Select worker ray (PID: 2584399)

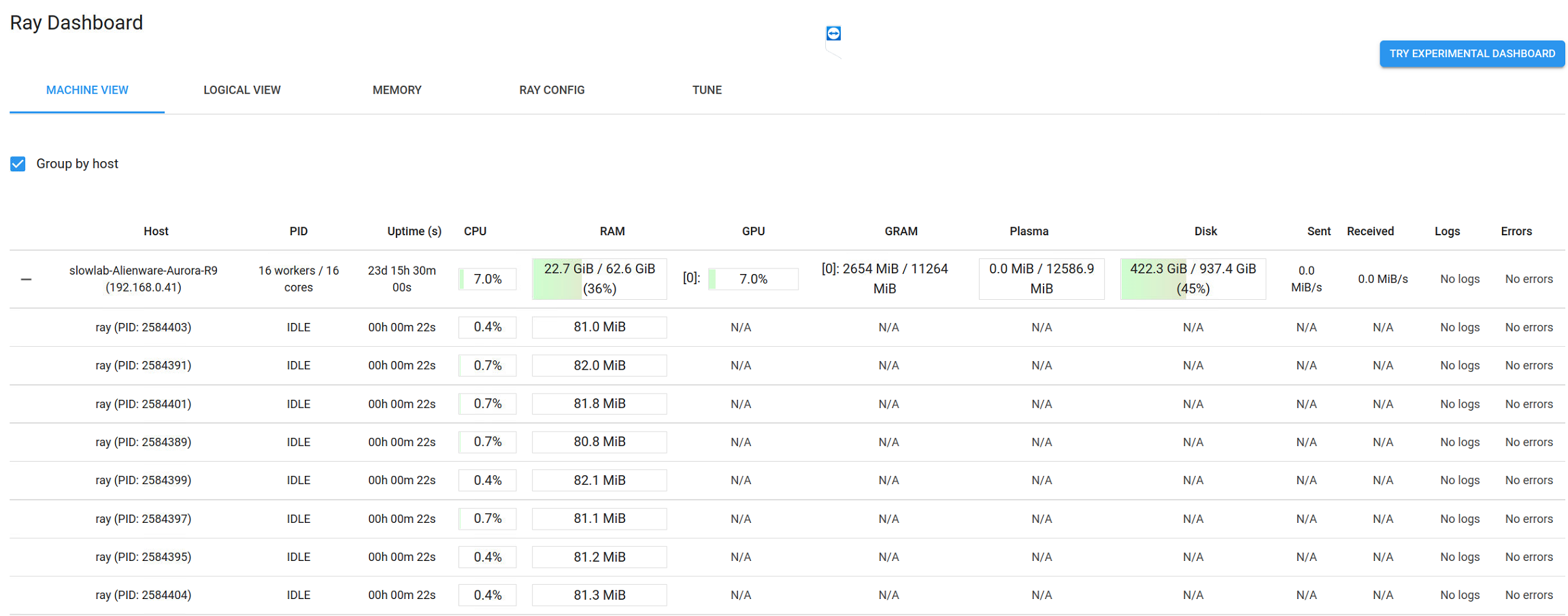(144, 480)
